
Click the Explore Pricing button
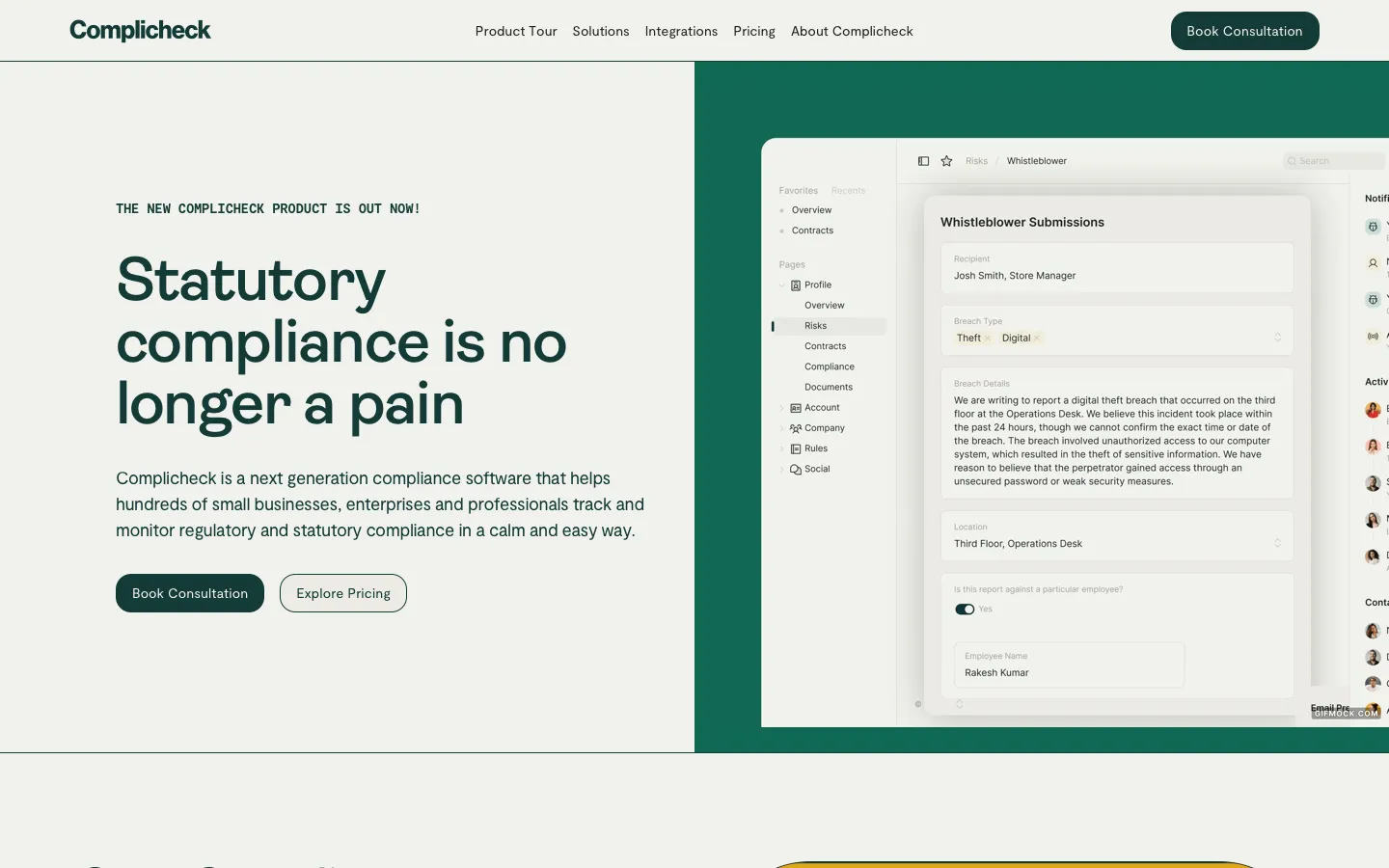343,593
